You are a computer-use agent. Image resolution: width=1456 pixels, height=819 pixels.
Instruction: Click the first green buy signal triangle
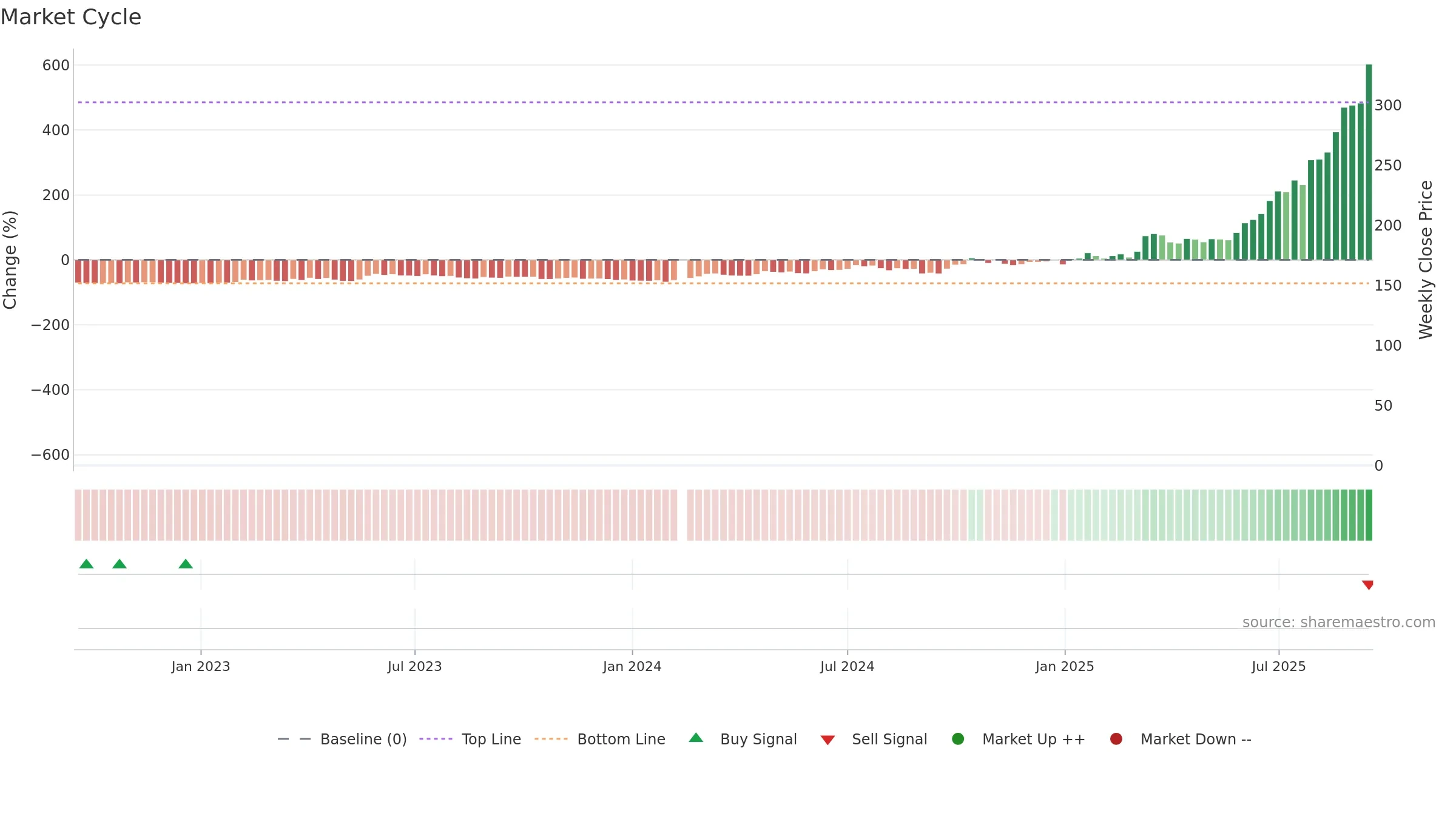(86, 564)
